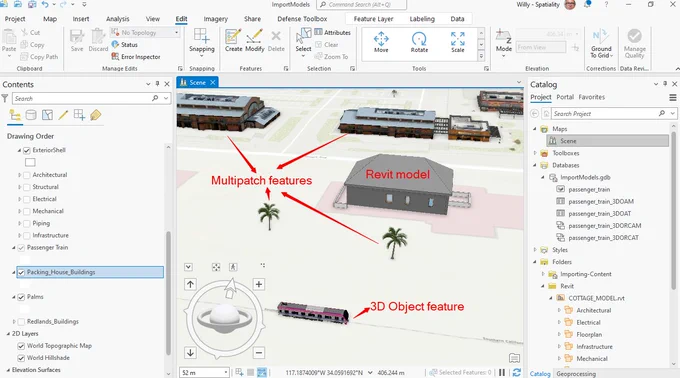
Task: Switch to List By Labeling
Action: coord(95,115)
